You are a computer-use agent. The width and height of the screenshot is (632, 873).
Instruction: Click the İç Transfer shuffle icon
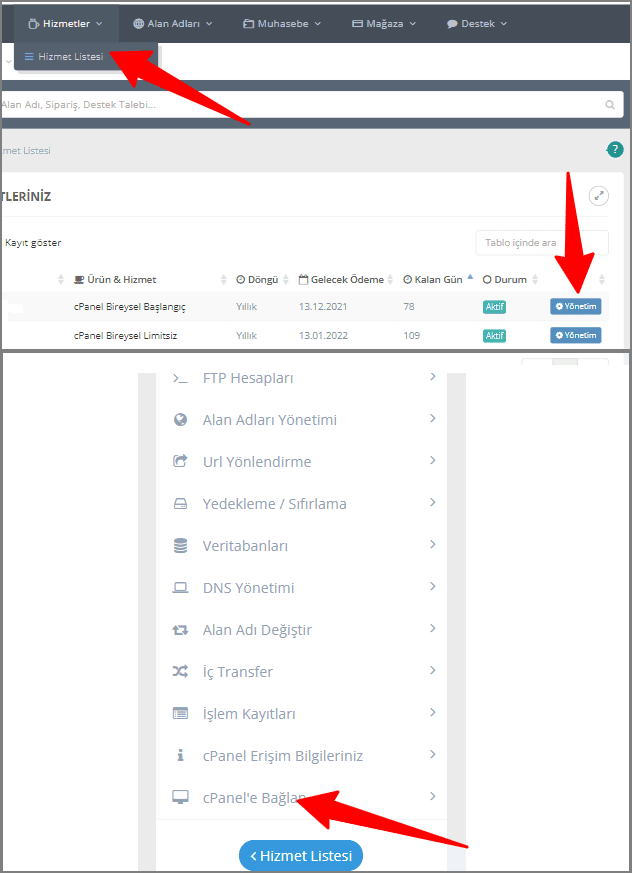tap(180, 672)
